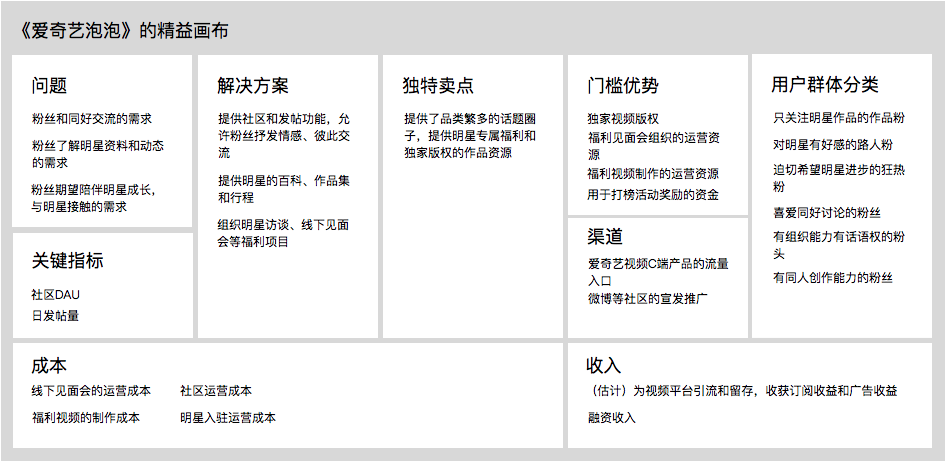Click 对明星有好感的路人粉 item
This screenshot has height=462, width=946.
pyautogui.click(x=833, y=145)
